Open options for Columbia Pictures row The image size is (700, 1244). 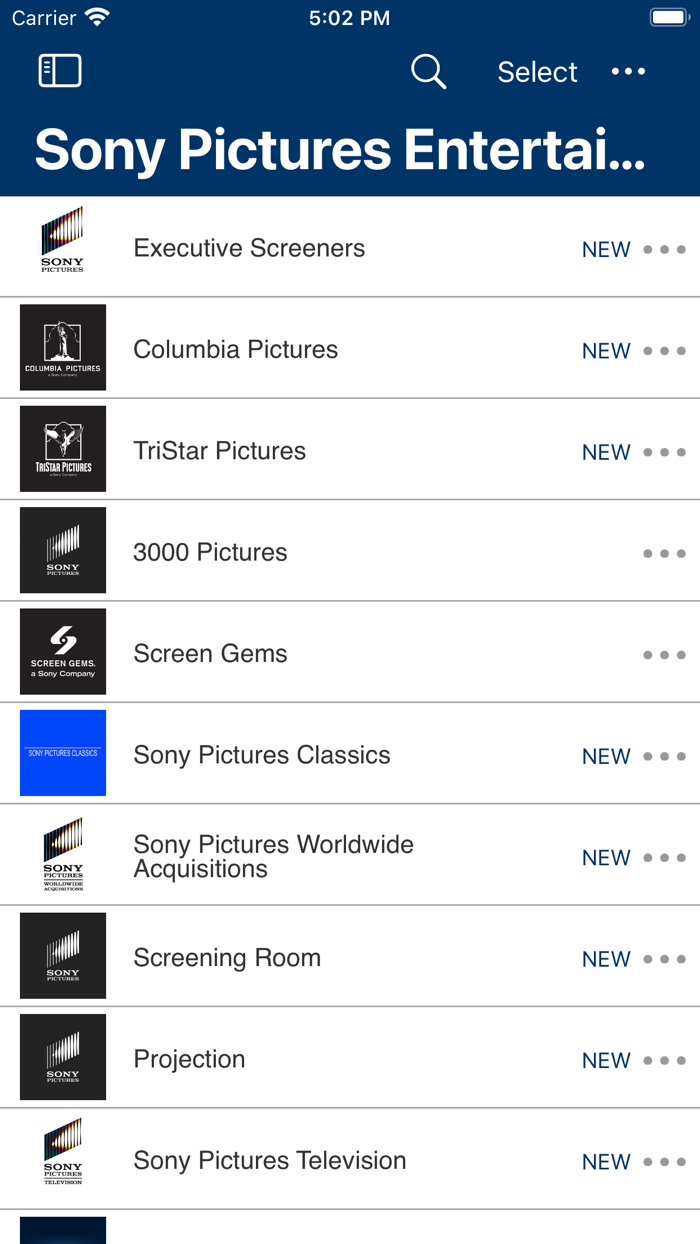664,350
